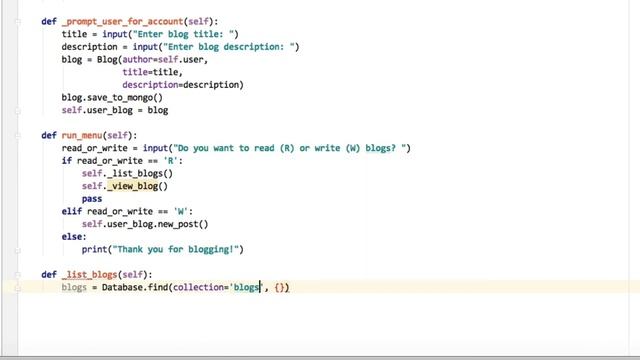Click the read_or_write = input assignment variable

pos(94,148)
